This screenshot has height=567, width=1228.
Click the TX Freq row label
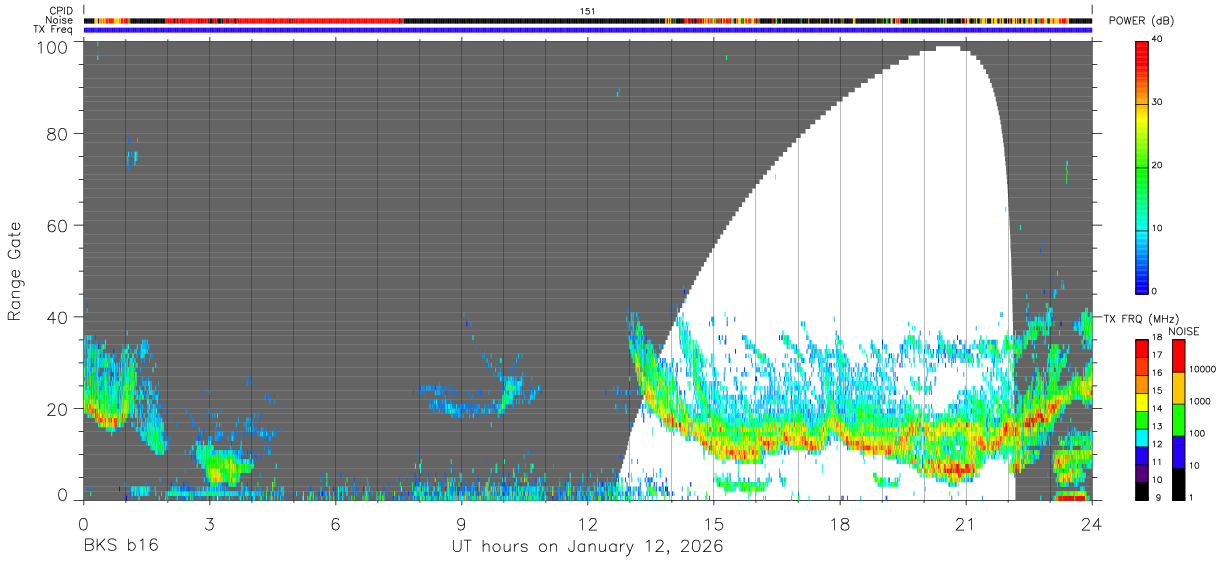point(54,29)
